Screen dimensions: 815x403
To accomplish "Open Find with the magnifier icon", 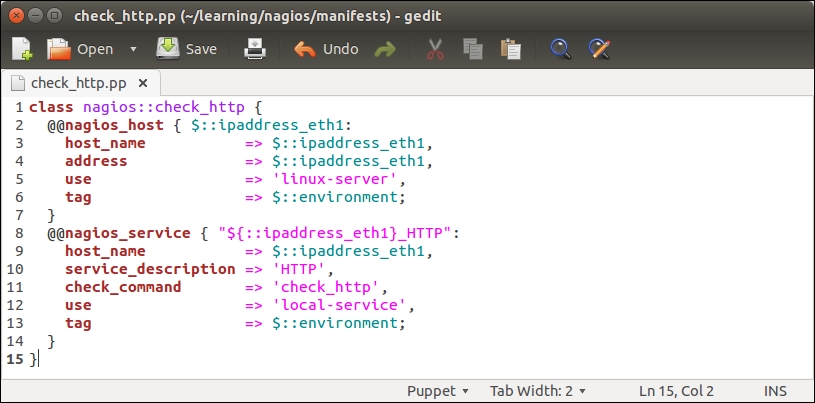I will coord(561,49).
